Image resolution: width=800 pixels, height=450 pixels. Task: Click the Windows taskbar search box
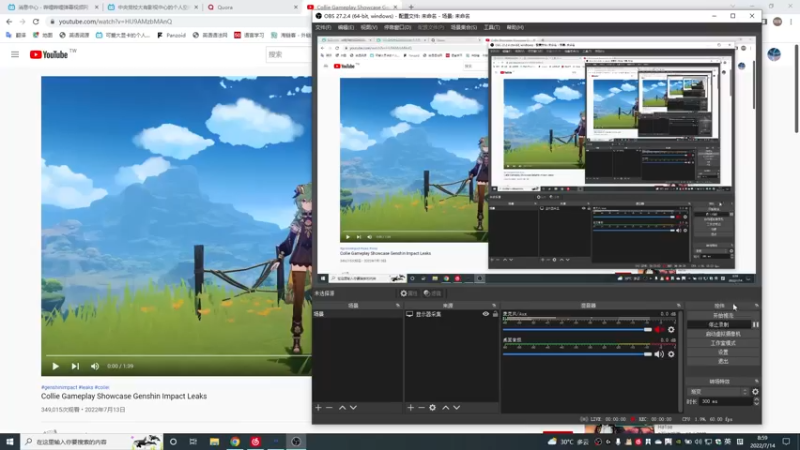tap(91, 442)
